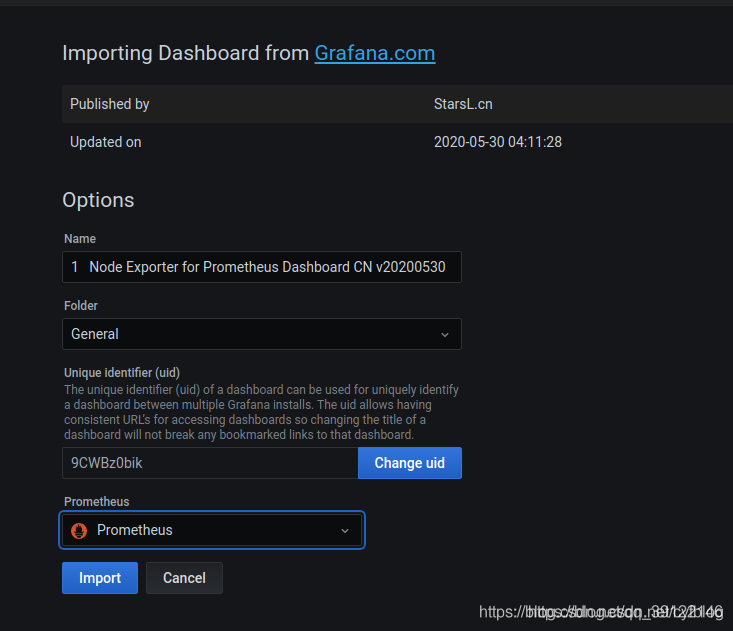Click the 2020-05-30 update timestamp

(497, 142)
